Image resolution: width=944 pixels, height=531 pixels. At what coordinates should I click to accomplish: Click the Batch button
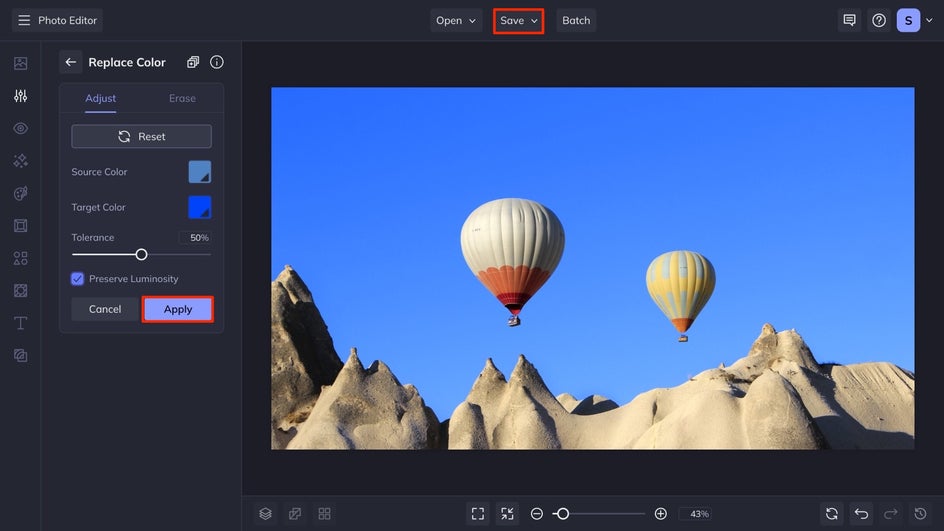(576, 20)
